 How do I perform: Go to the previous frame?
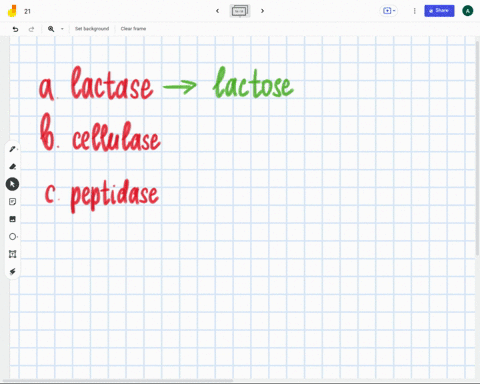point(217,11)
